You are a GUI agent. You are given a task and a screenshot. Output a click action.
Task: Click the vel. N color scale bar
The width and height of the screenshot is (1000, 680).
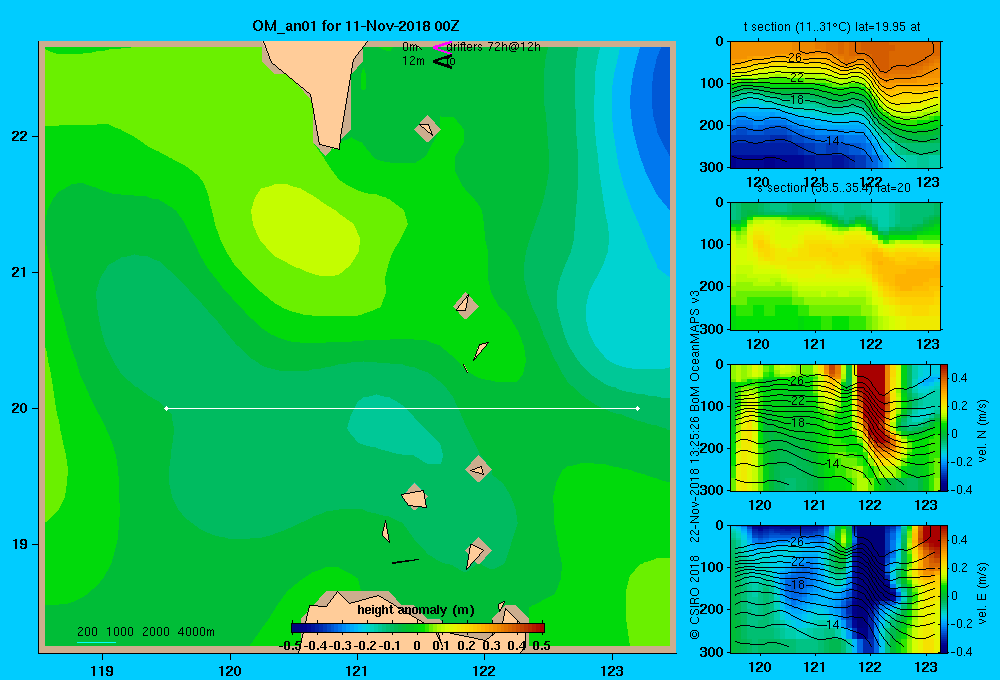coord(944,427)
